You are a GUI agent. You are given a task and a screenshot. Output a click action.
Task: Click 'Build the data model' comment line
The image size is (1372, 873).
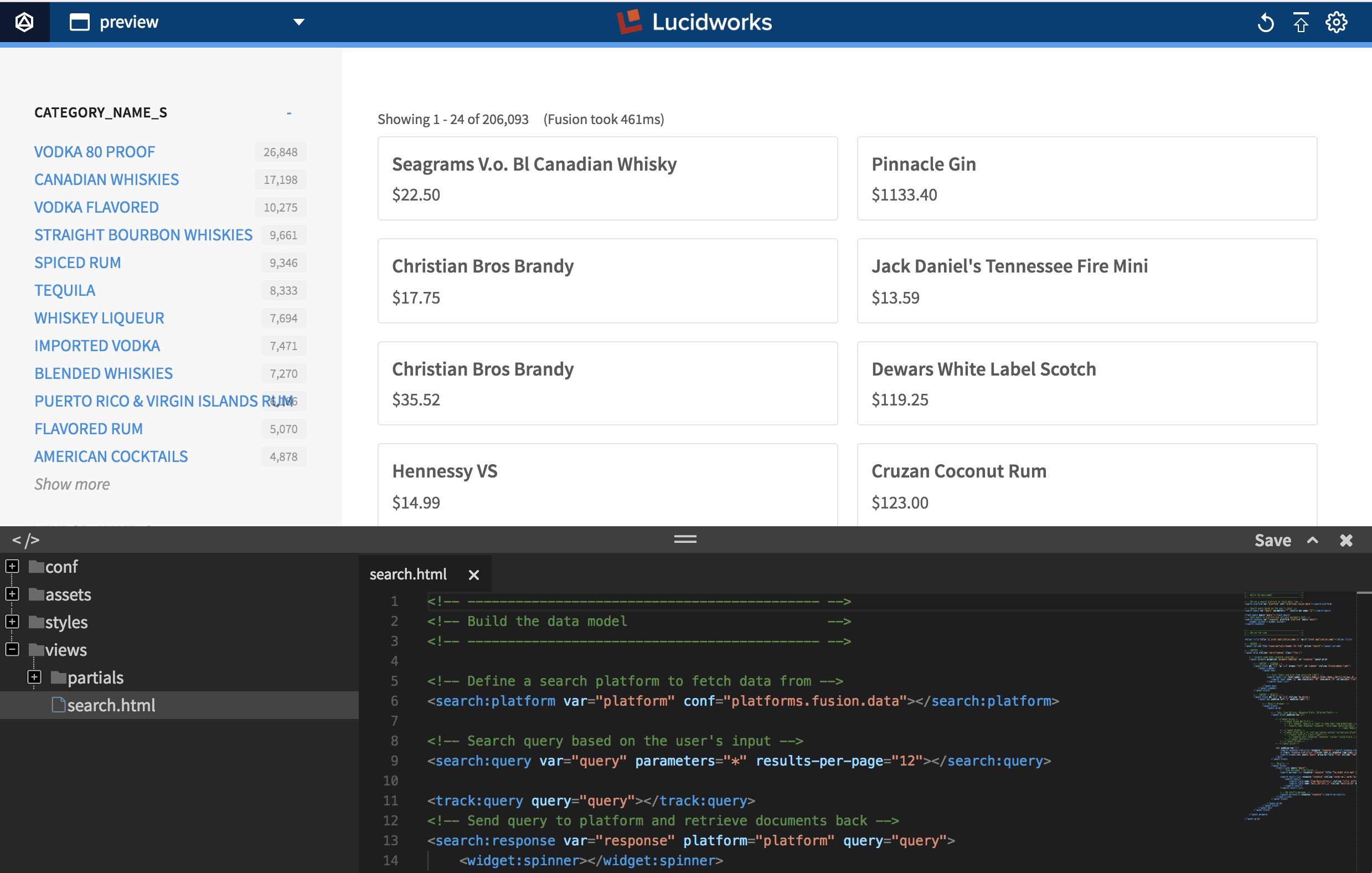(x=639, y=621)
